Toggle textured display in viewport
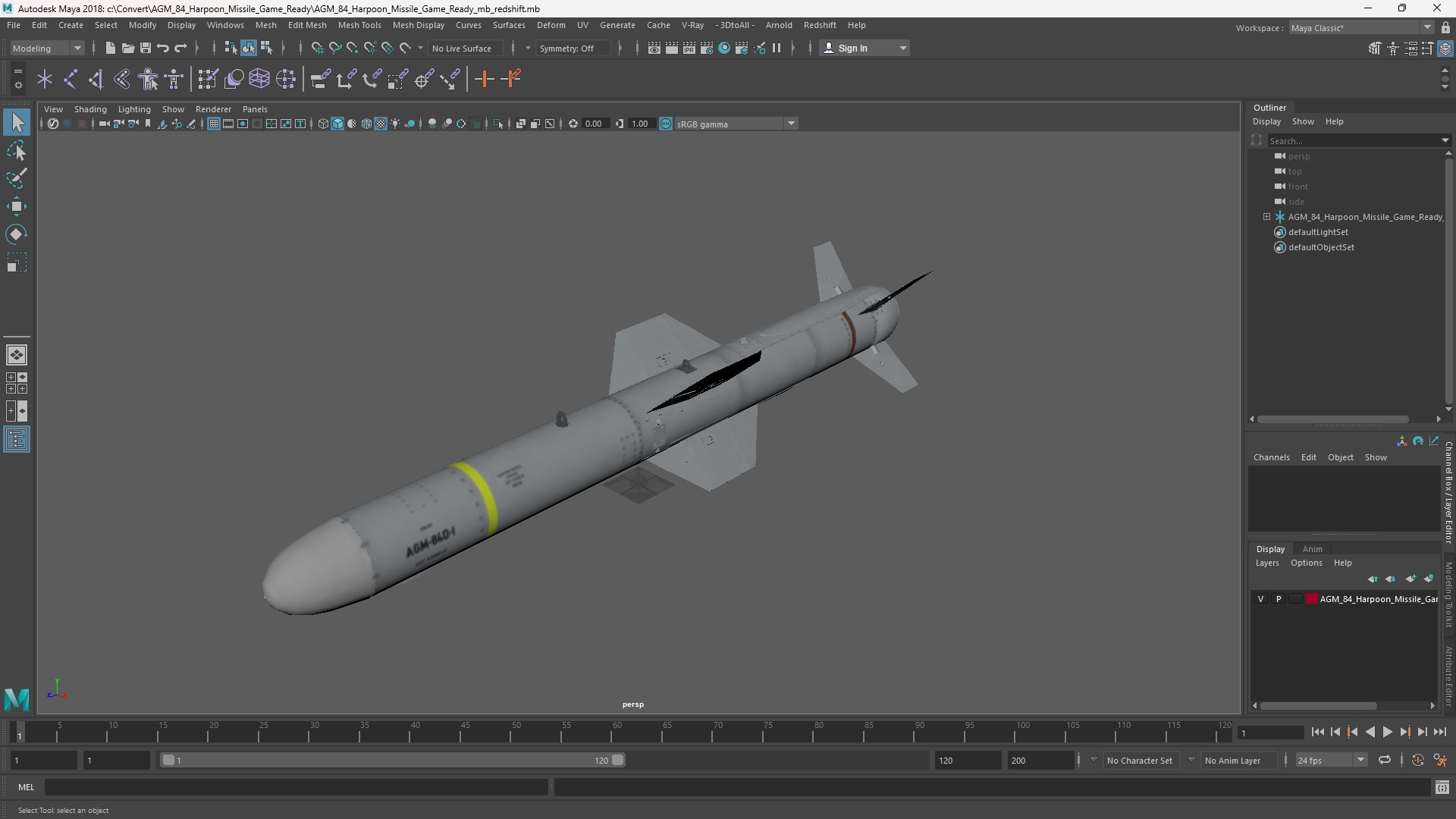The height and width of the screenshot is (819, 1456). point(381,124)
